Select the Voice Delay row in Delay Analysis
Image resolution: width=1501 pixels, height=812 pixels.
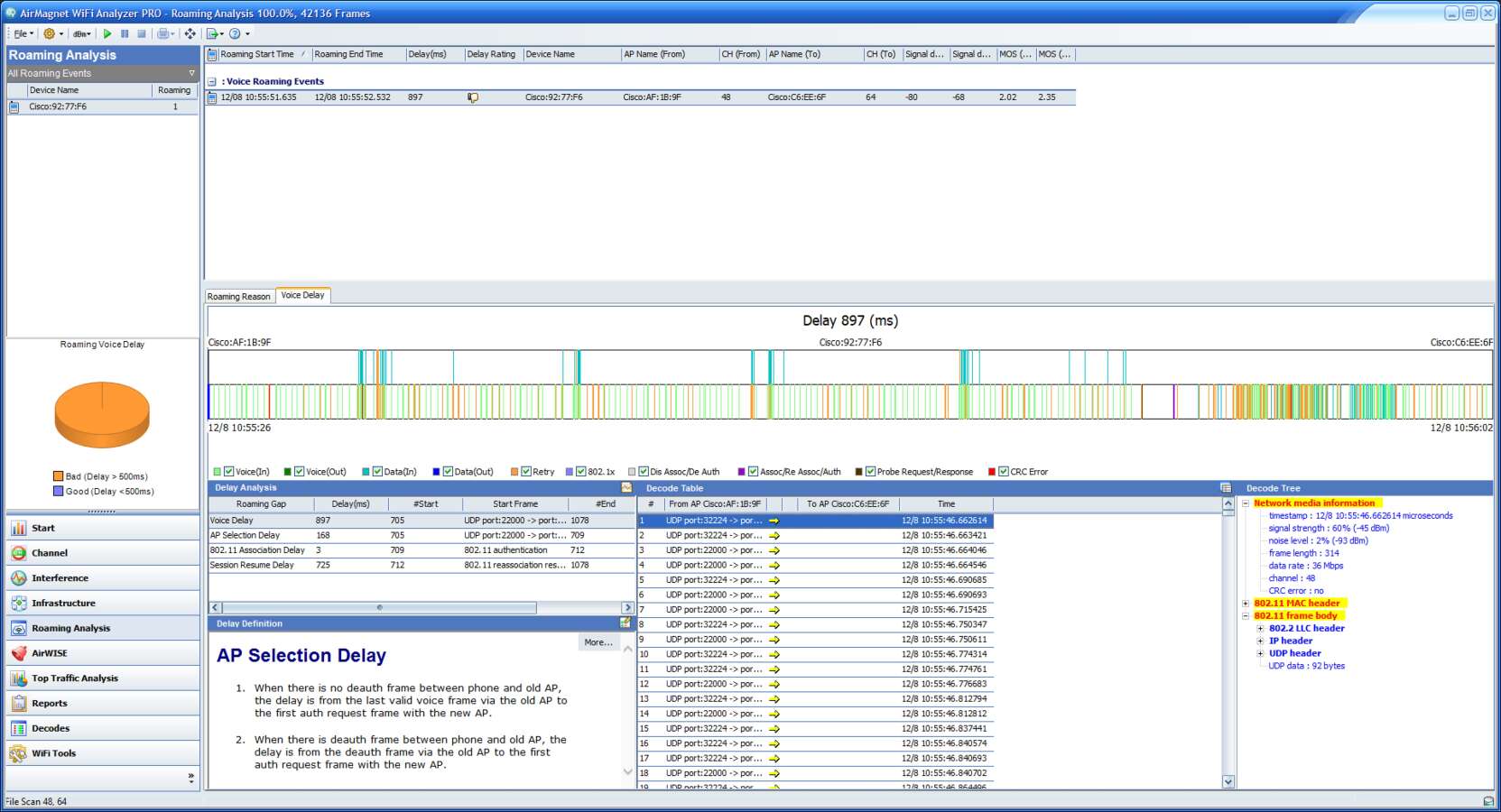pos(422,521)
